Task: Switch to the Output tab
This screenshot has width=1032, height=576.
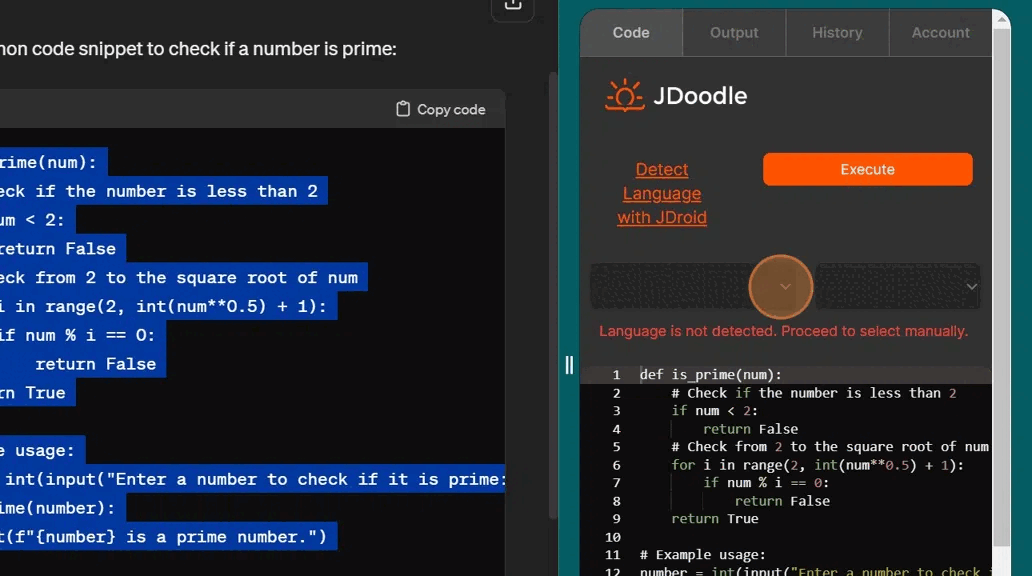Action: coord(733,32)
